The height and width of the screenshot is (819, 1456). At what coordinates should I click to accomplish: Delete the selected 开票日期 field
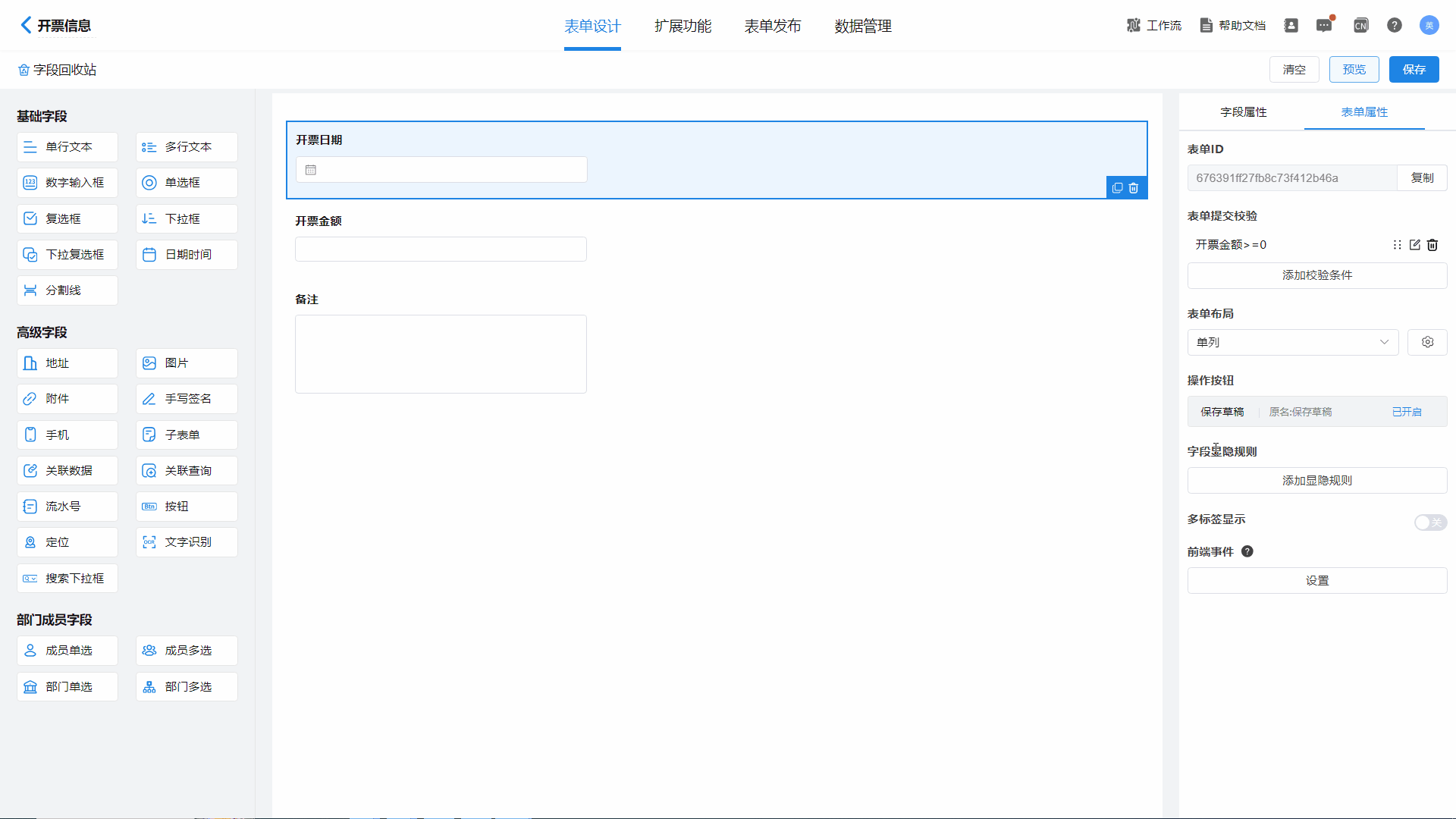tap(1134, 188)
